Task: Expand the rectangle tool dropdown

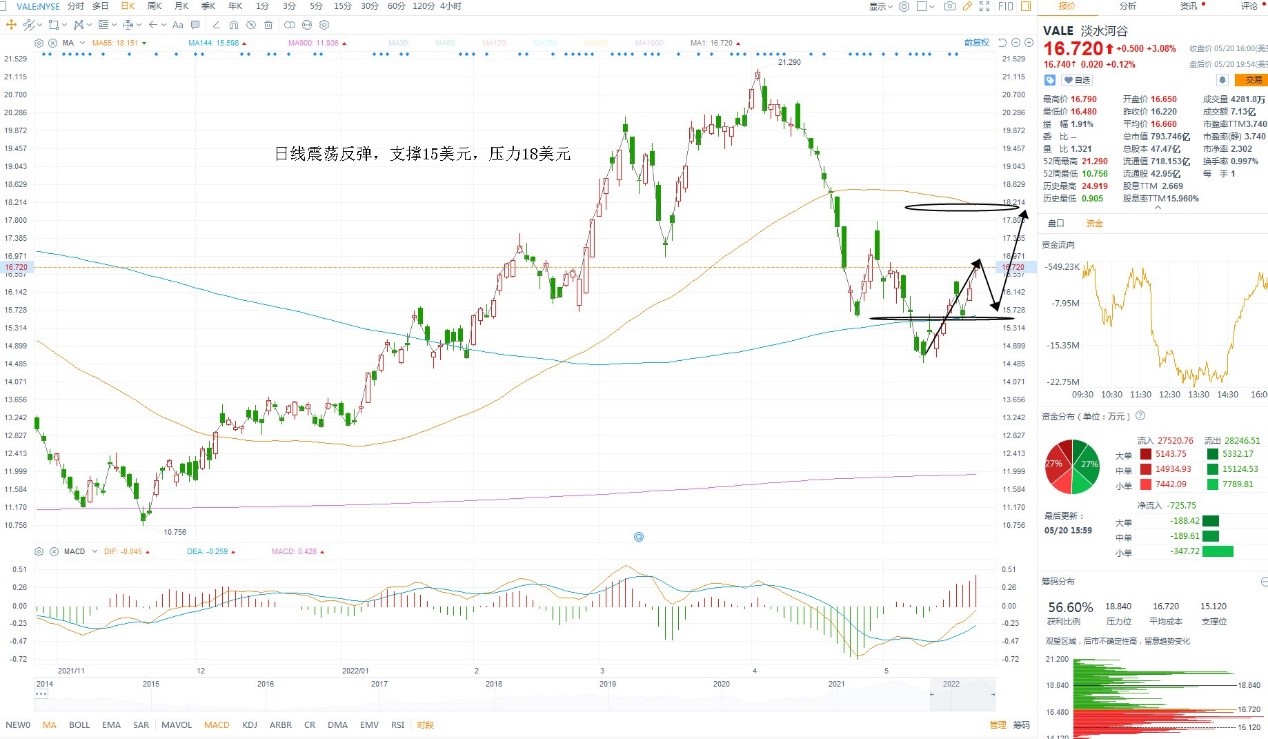Action: tap(64, 24)
